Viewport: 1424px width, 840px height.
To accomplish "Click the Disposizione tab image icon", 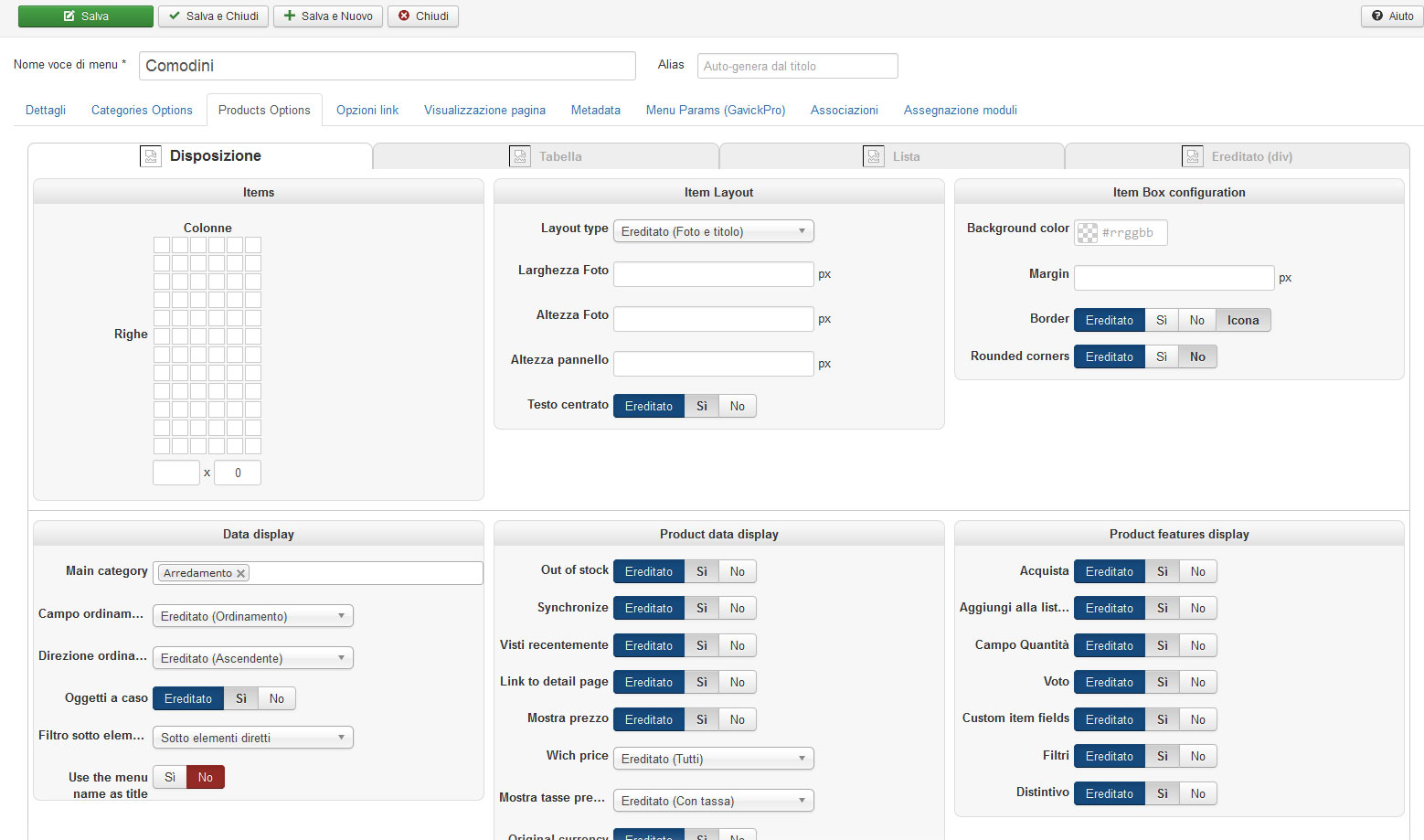I will [151, 156].
